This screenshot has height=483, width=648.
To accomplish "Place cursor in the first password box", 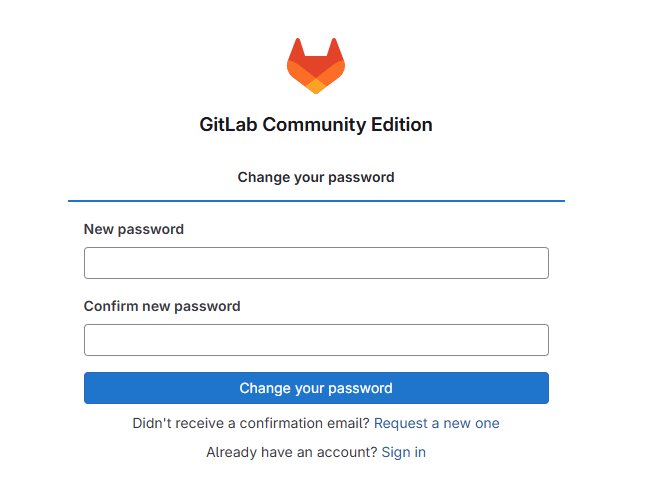I will (x=316, y=263).
